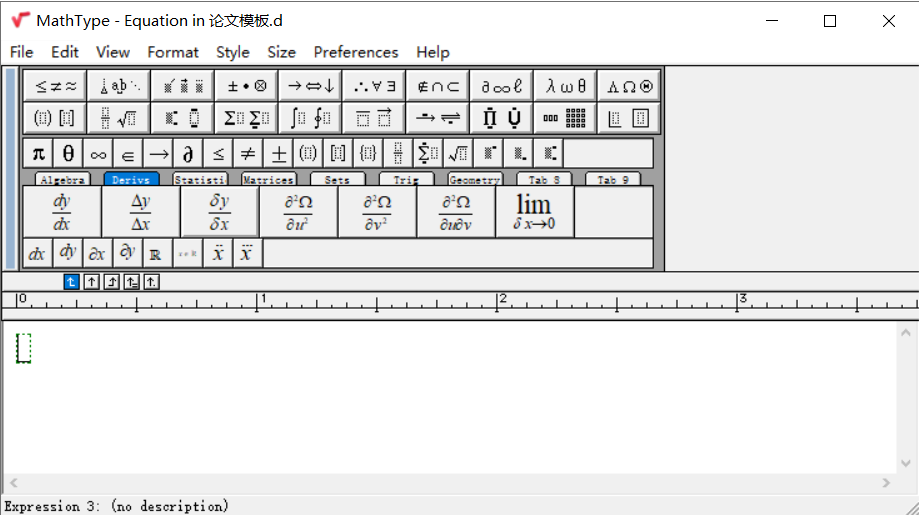Open the Size menu
The width and height of the screenshot is (919, 515).
(x=281, y=52)
